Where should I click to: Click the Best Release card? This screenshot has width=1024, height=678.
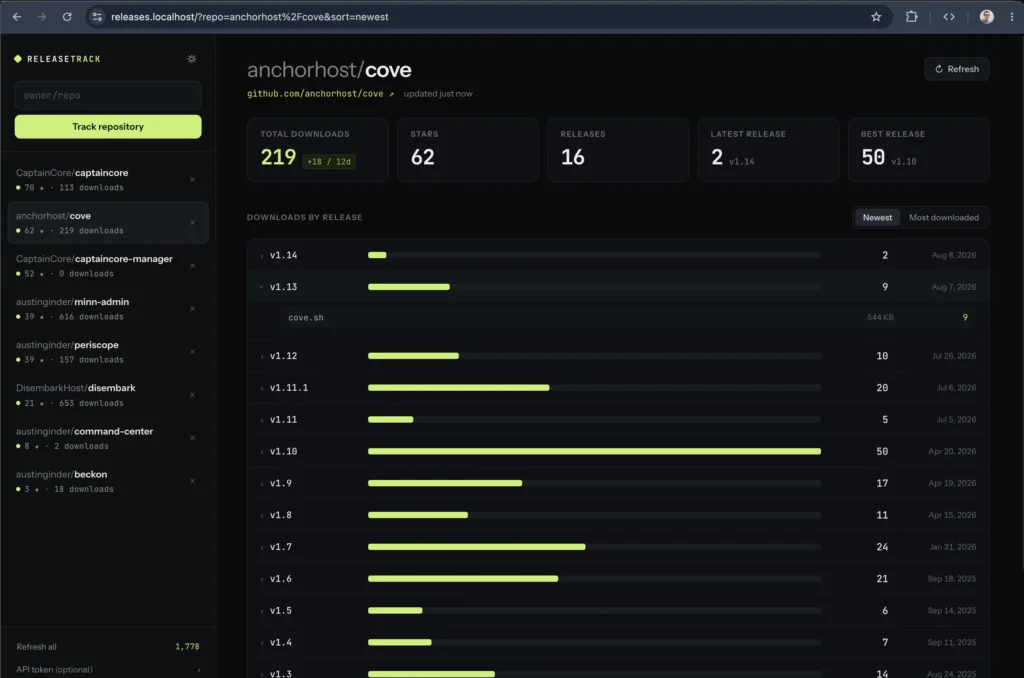point(918,150)
